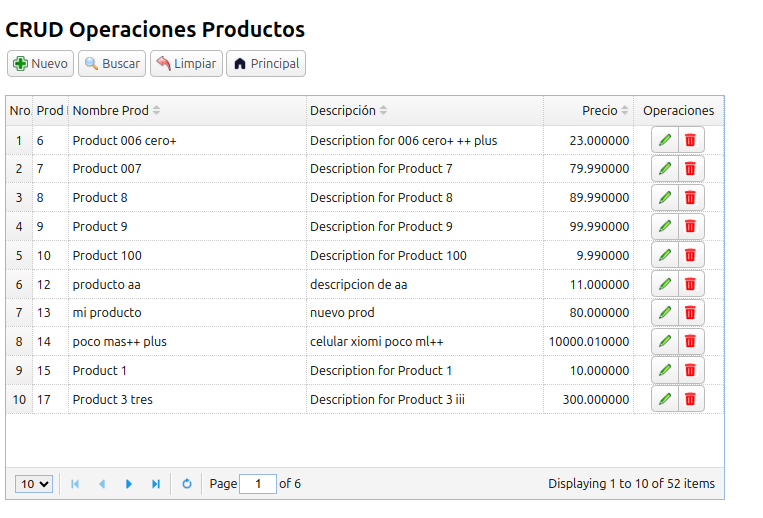This screenshot has height=518, width=763.
Task: Click the Prod column header
Action: (x=51, y=111)
